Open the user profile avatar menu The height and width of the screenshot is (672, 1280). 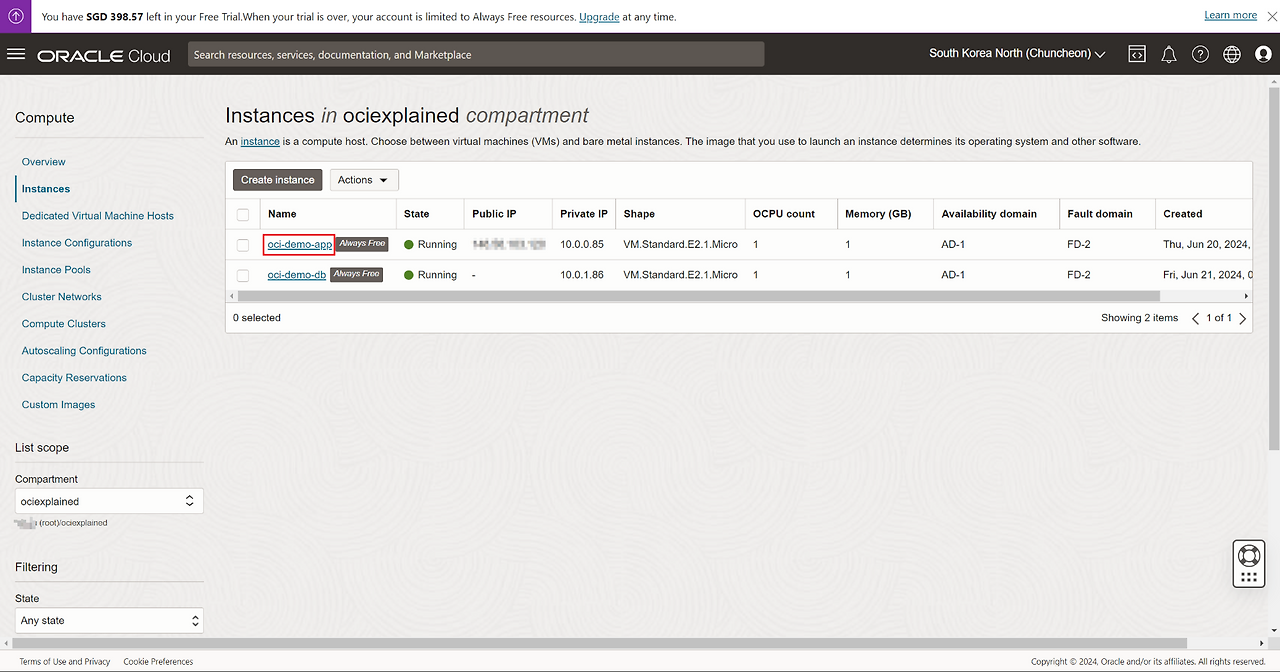(x=1263, y=54)
